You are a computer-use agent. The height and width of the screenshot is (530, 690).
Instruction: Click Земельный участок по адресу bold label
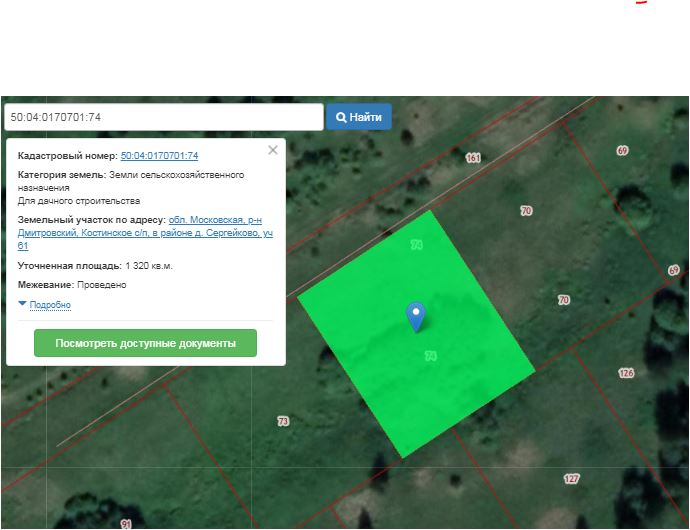point(91,219)
